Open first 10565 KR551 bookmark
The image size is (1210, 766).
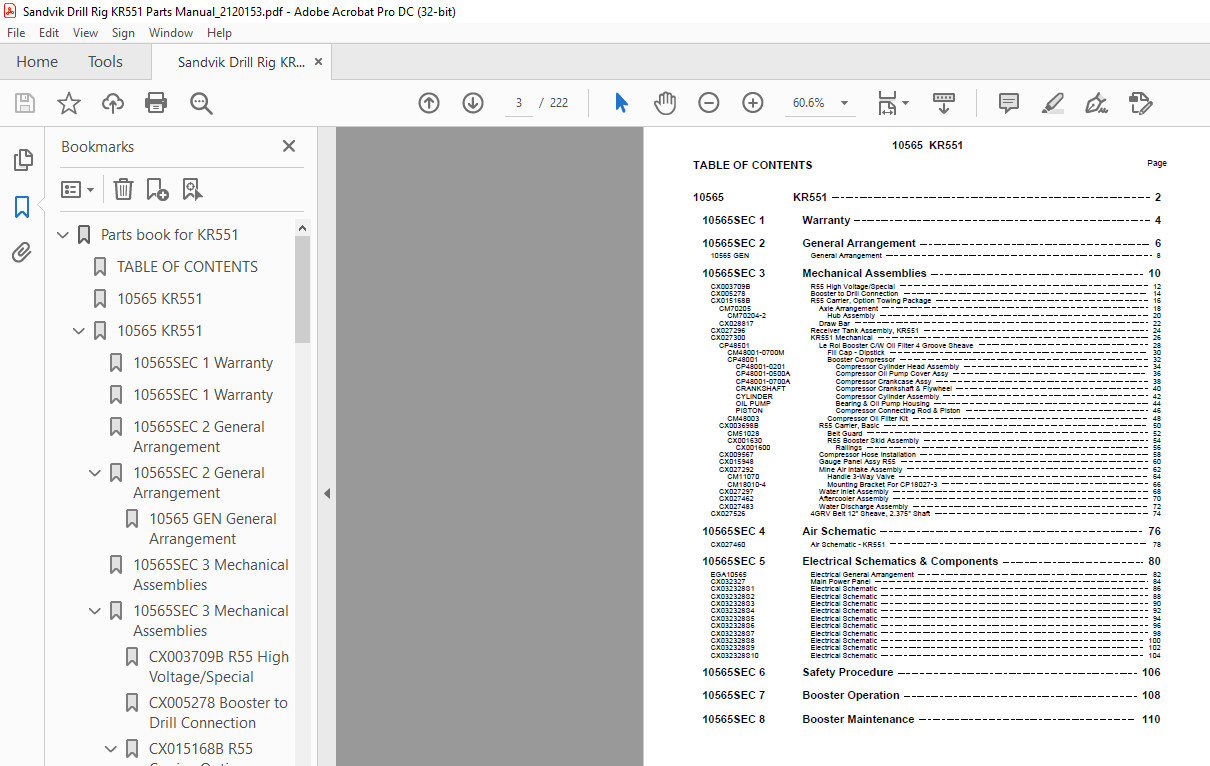160,299
